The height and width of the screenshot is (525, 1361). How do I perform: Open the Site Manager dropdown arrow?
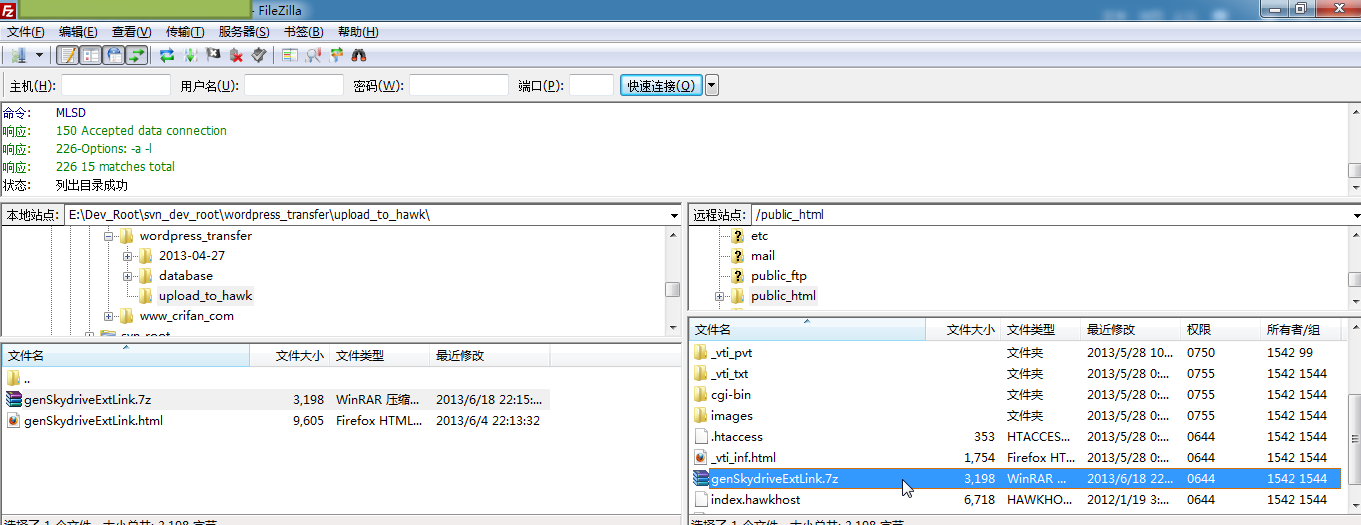pyautogui.click(x=40, y=55)
